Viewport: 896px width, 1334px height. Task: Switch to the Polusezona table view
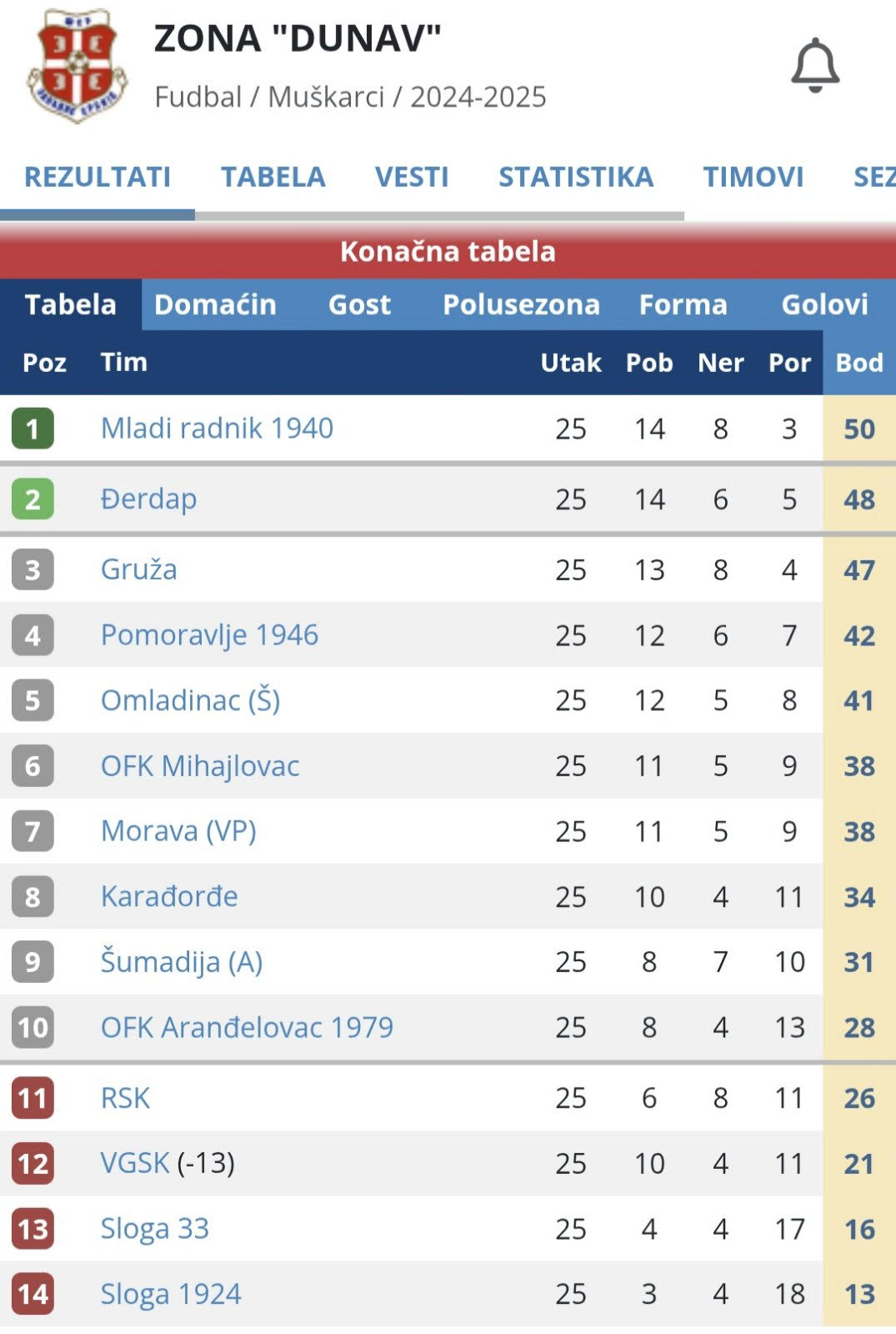[x=521, y=304]
